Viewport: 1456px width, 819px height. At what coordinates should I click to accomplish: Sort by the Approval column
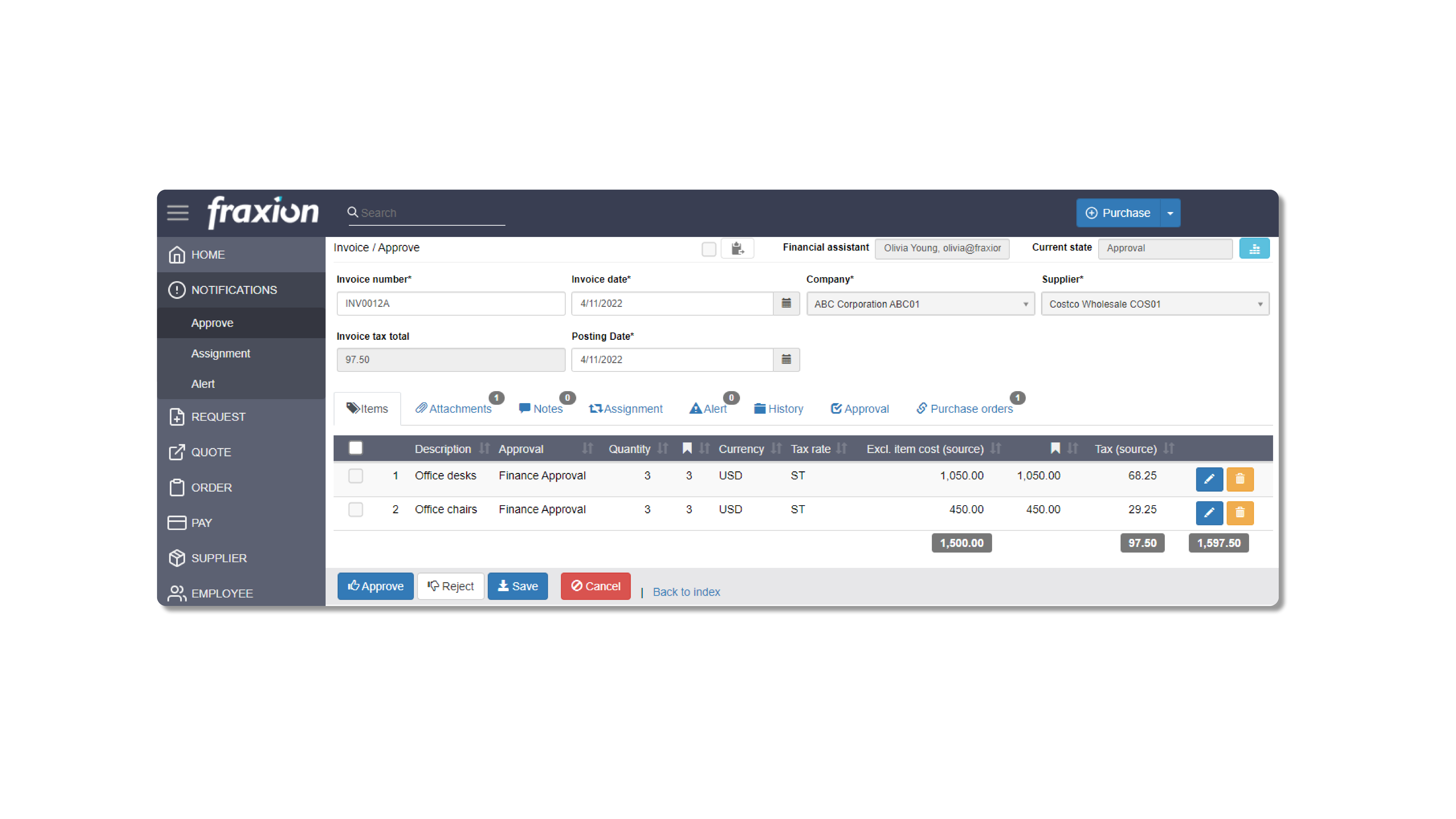[587, 449]
